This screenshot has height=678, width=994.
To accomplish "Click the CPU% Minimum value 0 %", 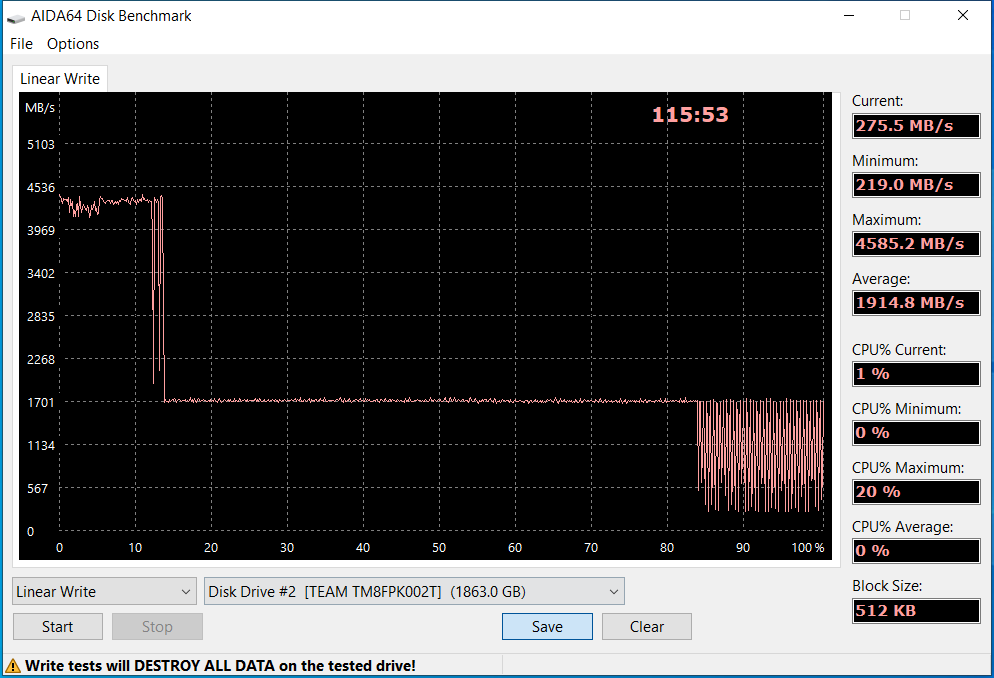I will [x=916, y=433].
